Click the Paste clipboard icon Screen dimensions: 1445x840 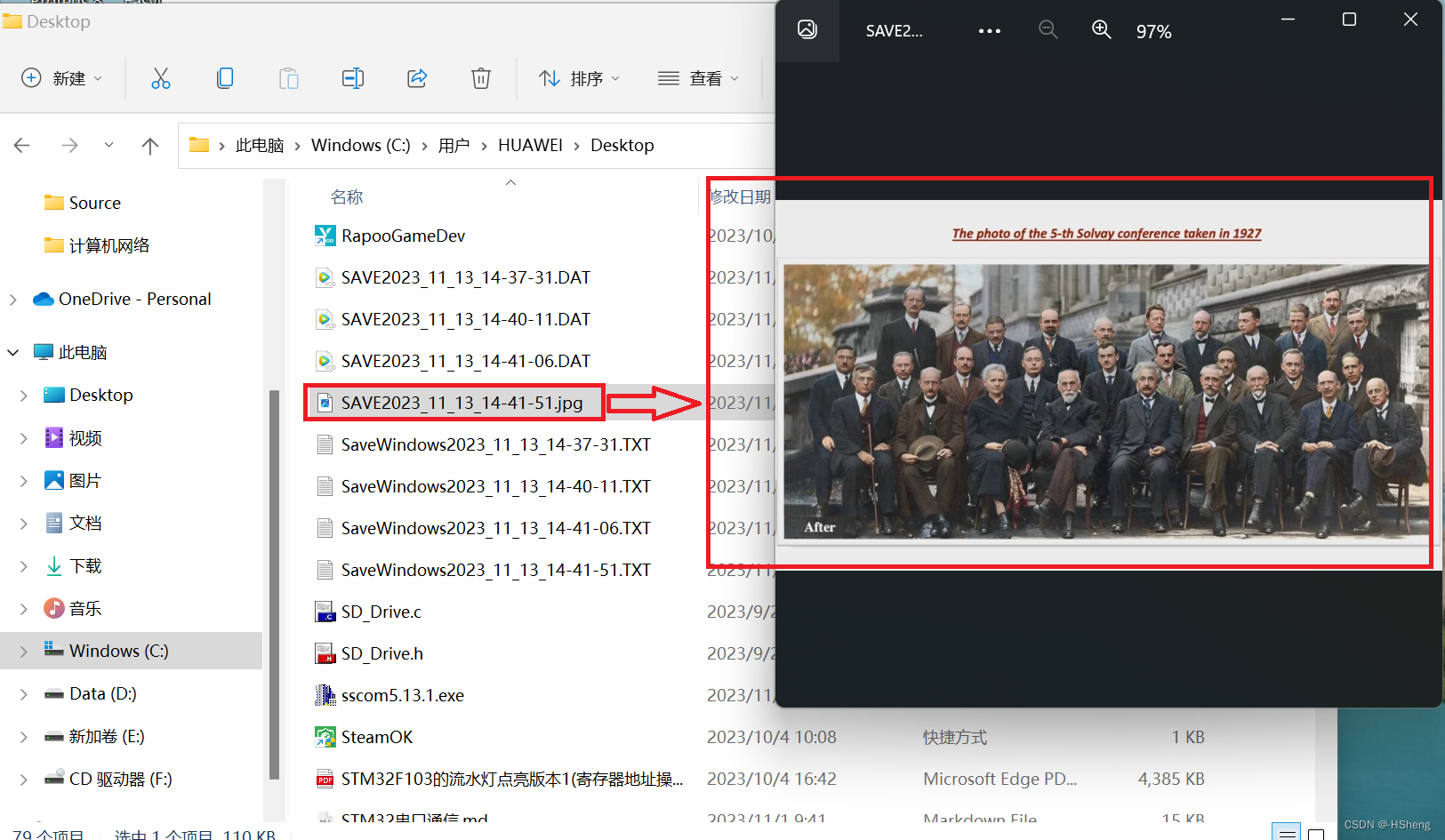[289, 78]
